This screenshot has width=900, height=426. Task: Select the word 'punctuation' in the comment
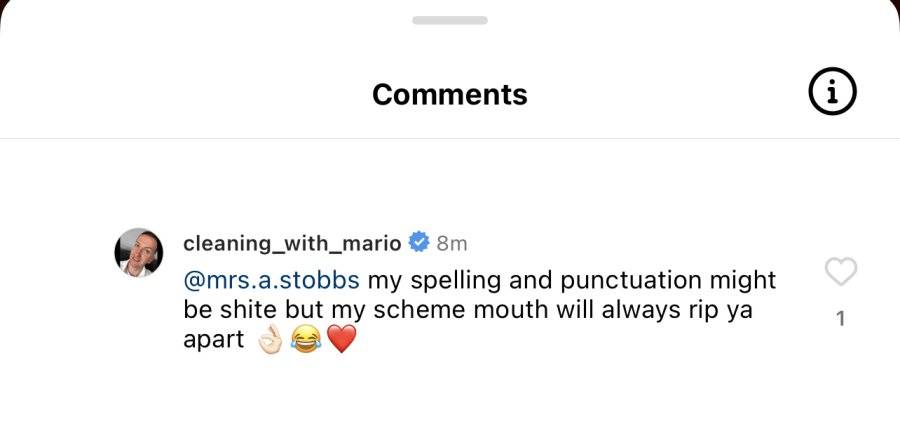coord(631,281)
